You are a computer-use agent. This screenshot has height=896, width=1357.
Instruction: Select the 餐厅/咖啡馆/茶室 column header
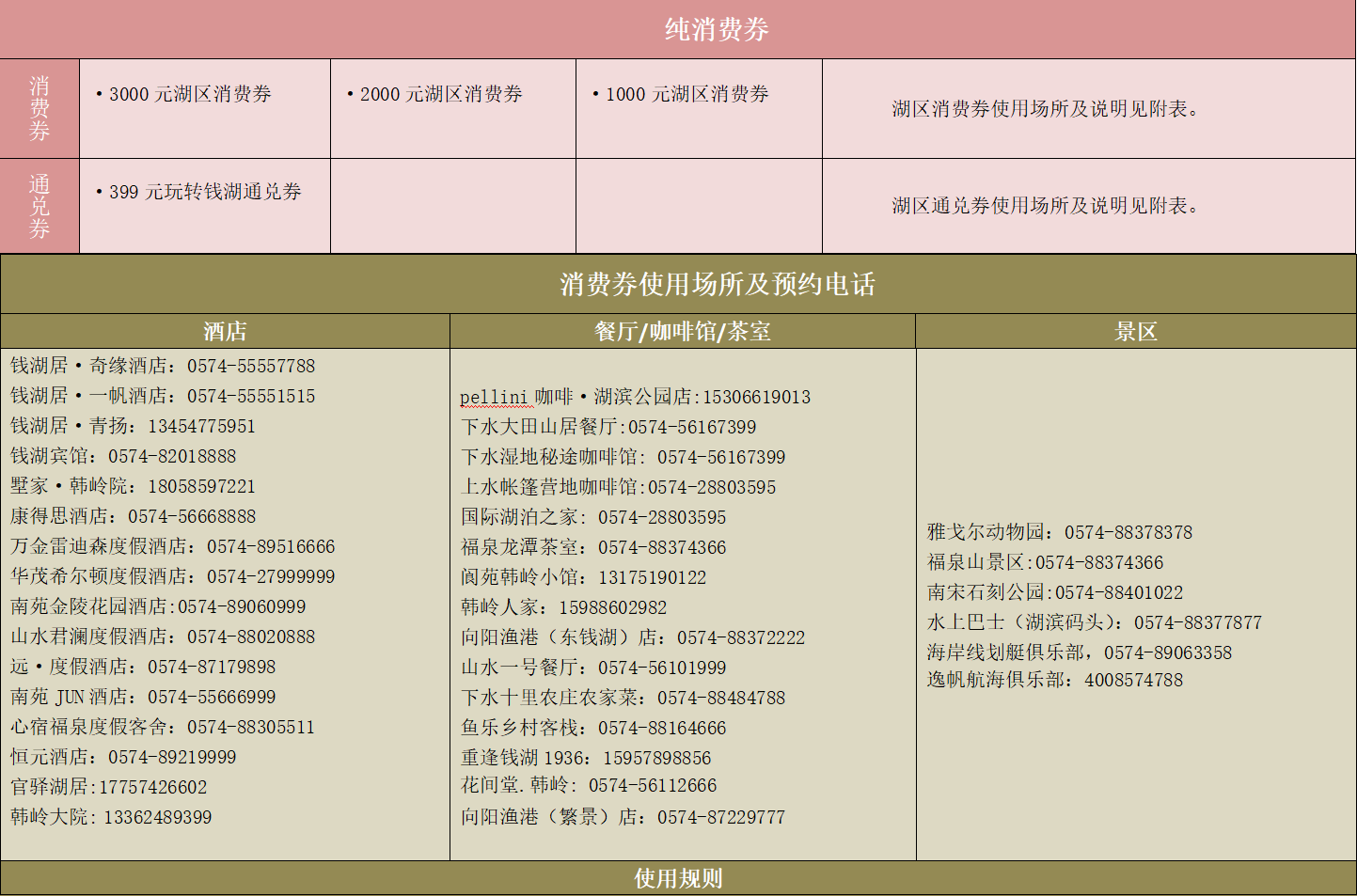coord(682,331)
